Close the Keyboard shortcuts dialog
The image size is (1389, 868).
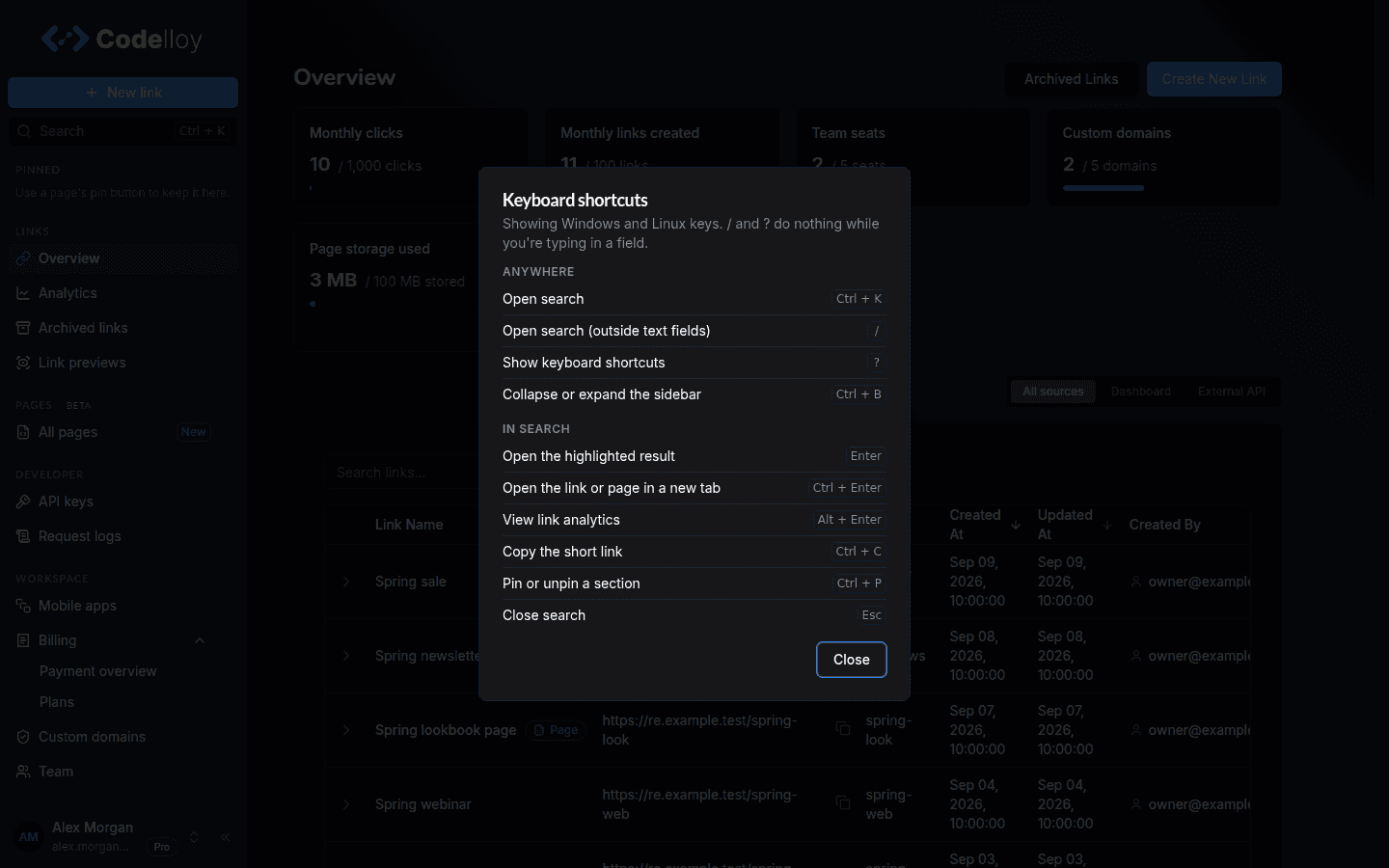(852, 660)
